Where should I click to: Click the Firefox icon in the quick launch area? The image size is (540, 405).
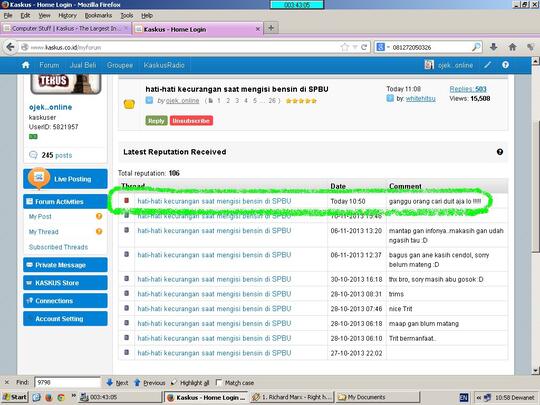pyautogui.click(x=49, y=397)
